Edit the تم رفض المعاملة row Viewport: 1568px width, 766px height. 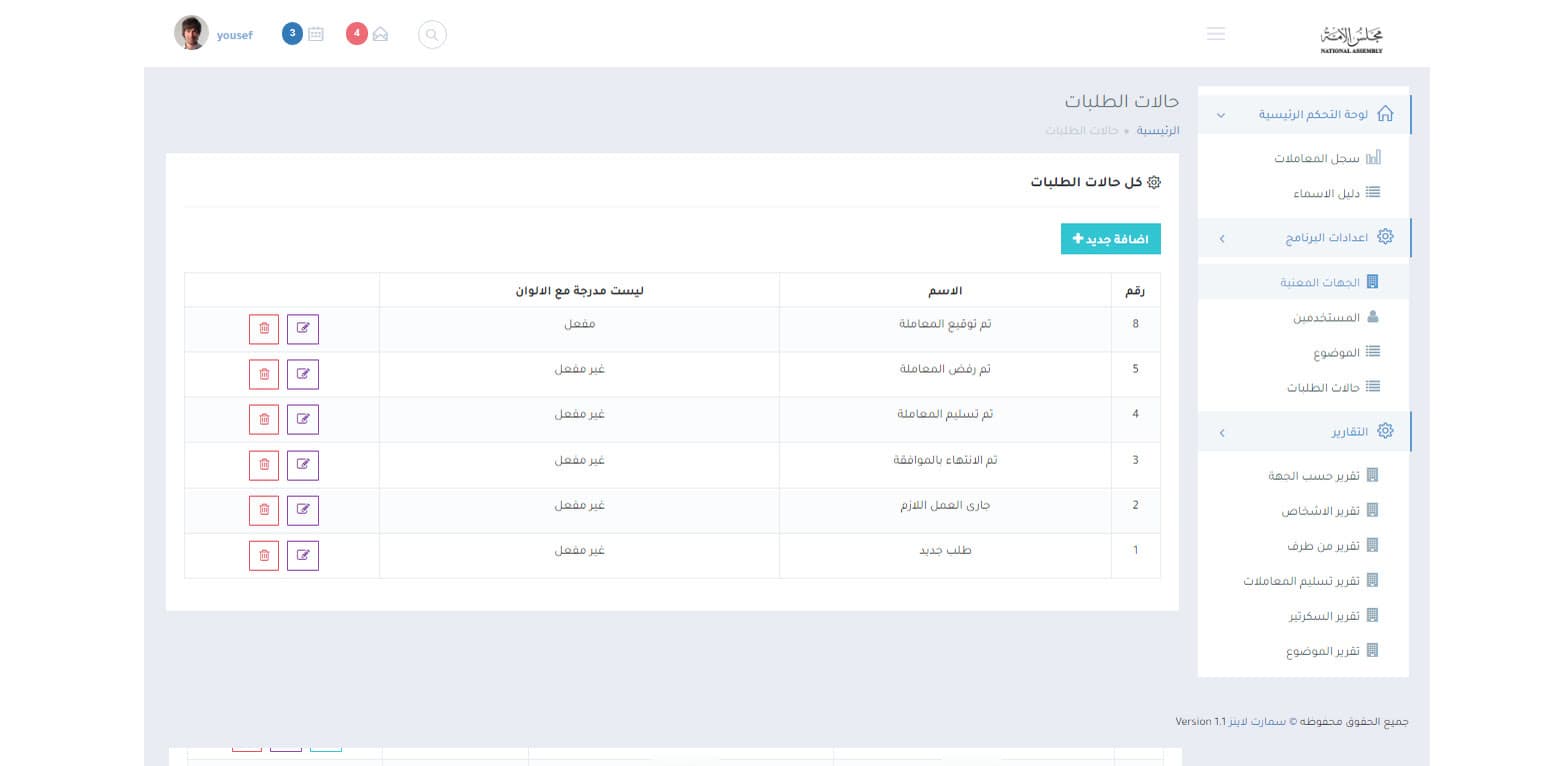pos(303,374)
